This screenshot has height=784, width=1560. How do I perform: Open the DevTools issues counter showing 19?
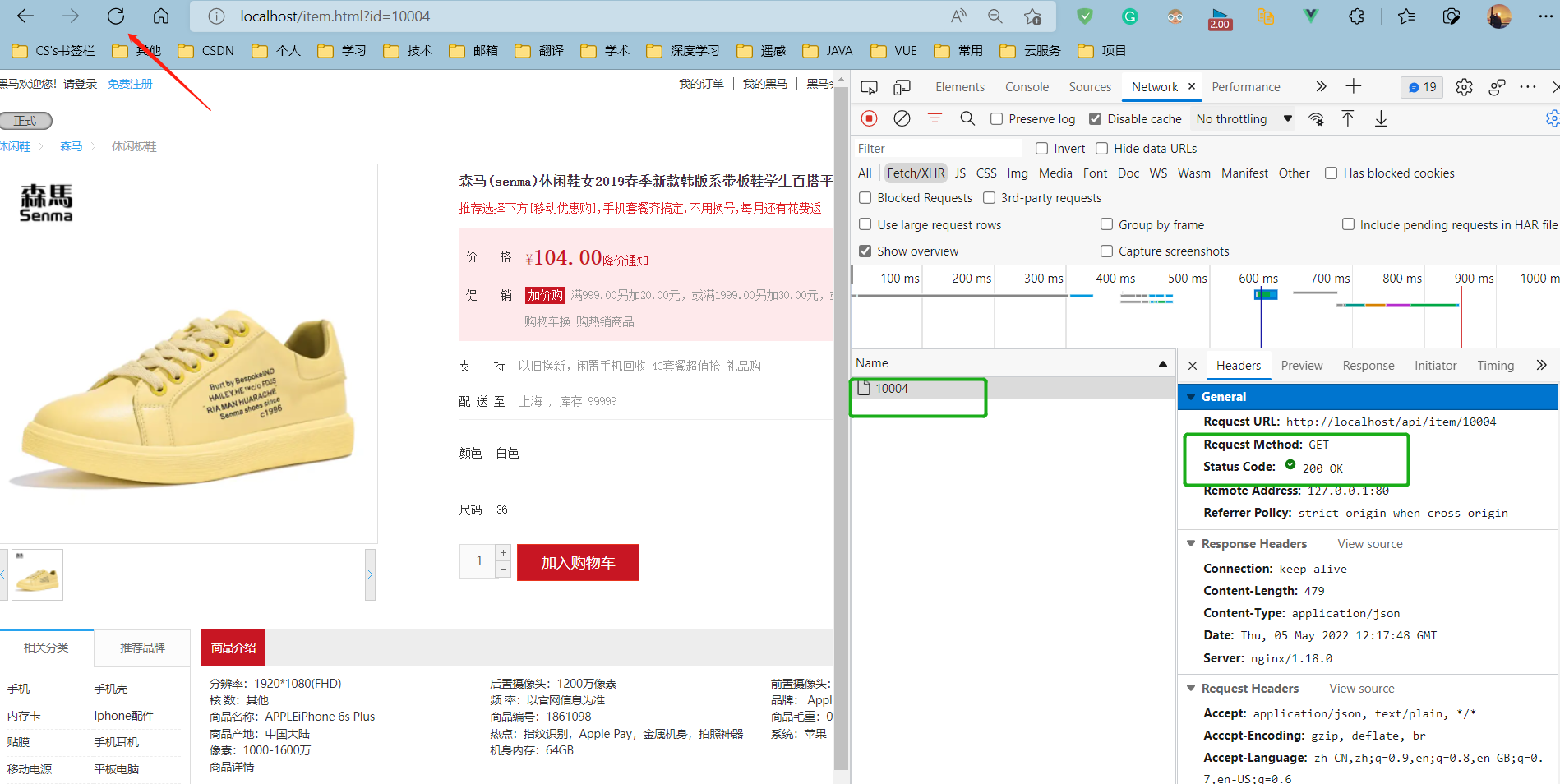point(1422,87)
